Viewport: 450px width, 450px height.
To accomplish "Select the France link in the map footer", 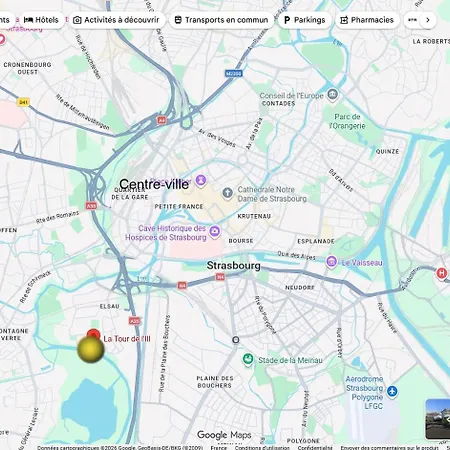I will point(218,447).
